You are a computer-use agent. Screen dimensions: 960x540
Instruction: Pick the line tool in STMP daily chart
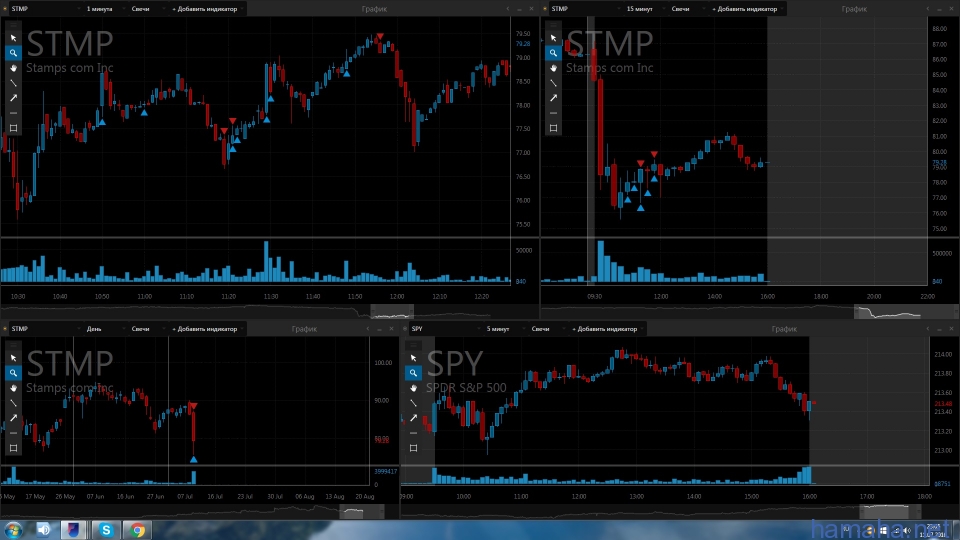tap(13, 403)
